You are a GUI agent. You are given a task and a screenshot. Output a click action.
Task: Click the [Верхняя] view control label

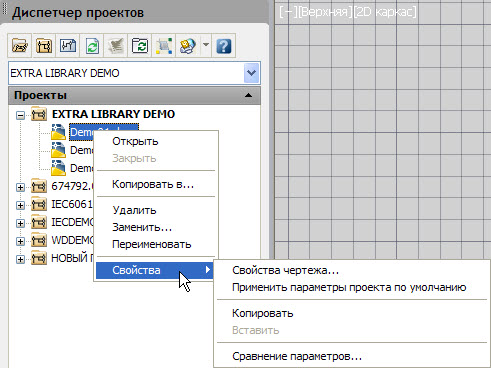click(x=325, y=12)
